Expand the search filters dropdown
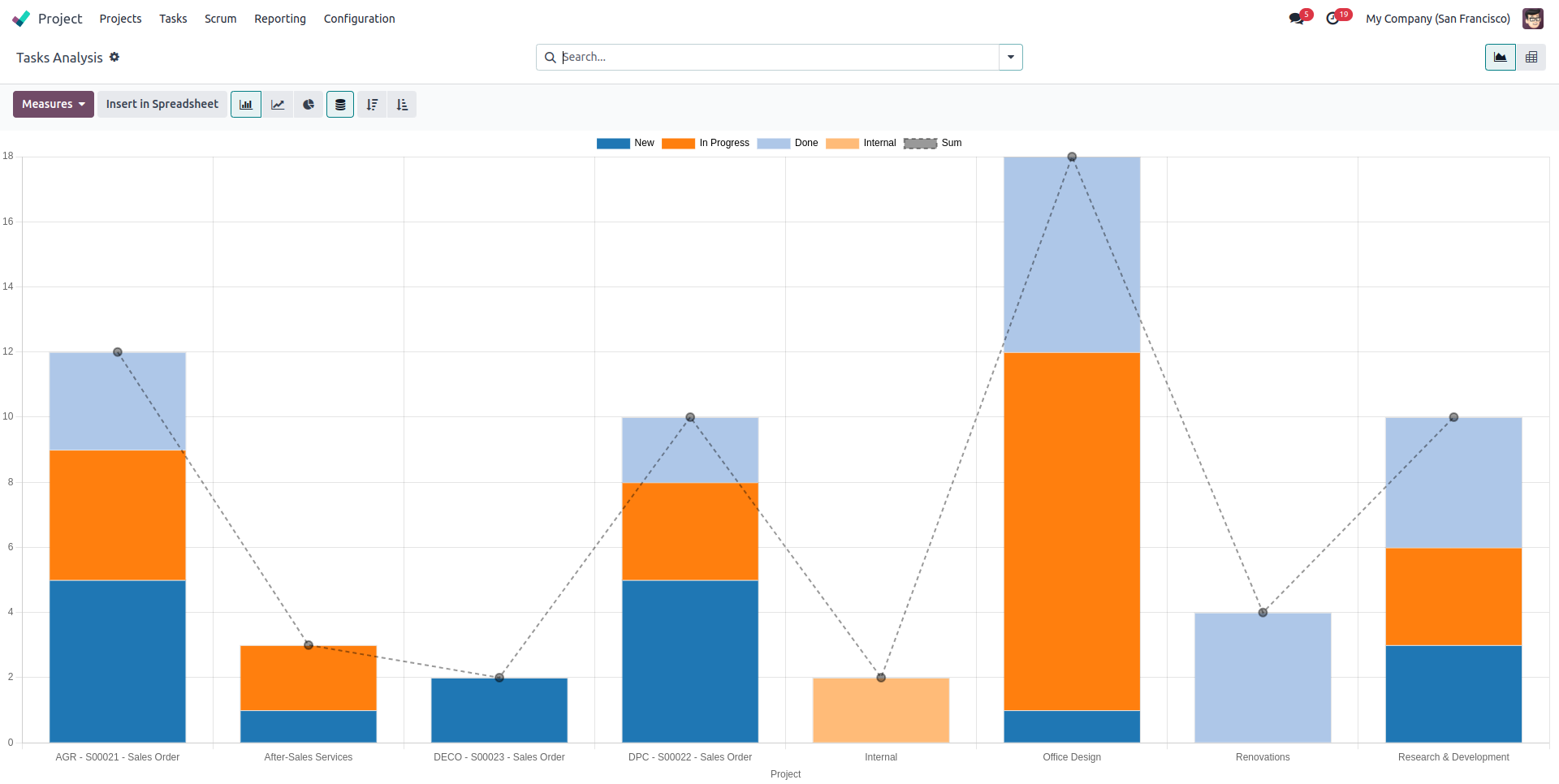Image resolution: width=1559 pixels, height=784 pixels. point(1010,57)
